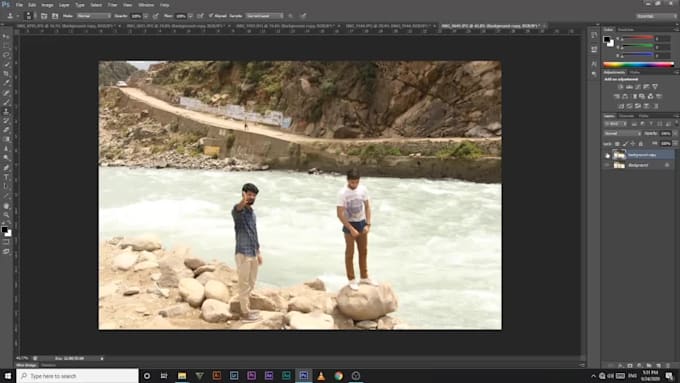Click the foreground color swatch in Color panel
The width and height of the screenshot is (680, 383).
point(606,39)
